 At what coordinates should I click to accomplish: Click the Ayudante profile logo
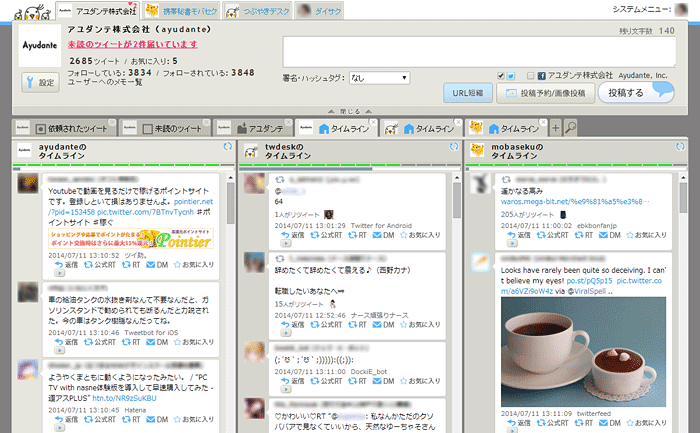point(40,45)
